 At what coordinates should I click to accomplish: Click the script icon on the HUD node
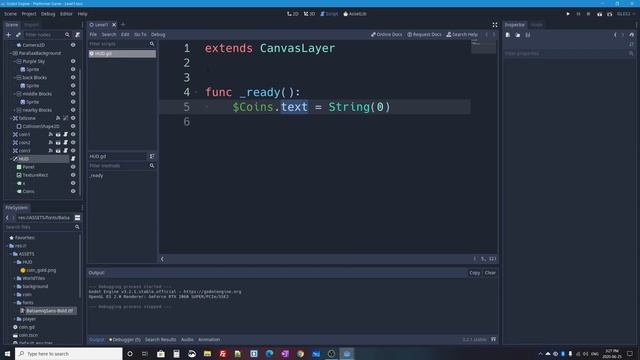(x=73, y=159)
